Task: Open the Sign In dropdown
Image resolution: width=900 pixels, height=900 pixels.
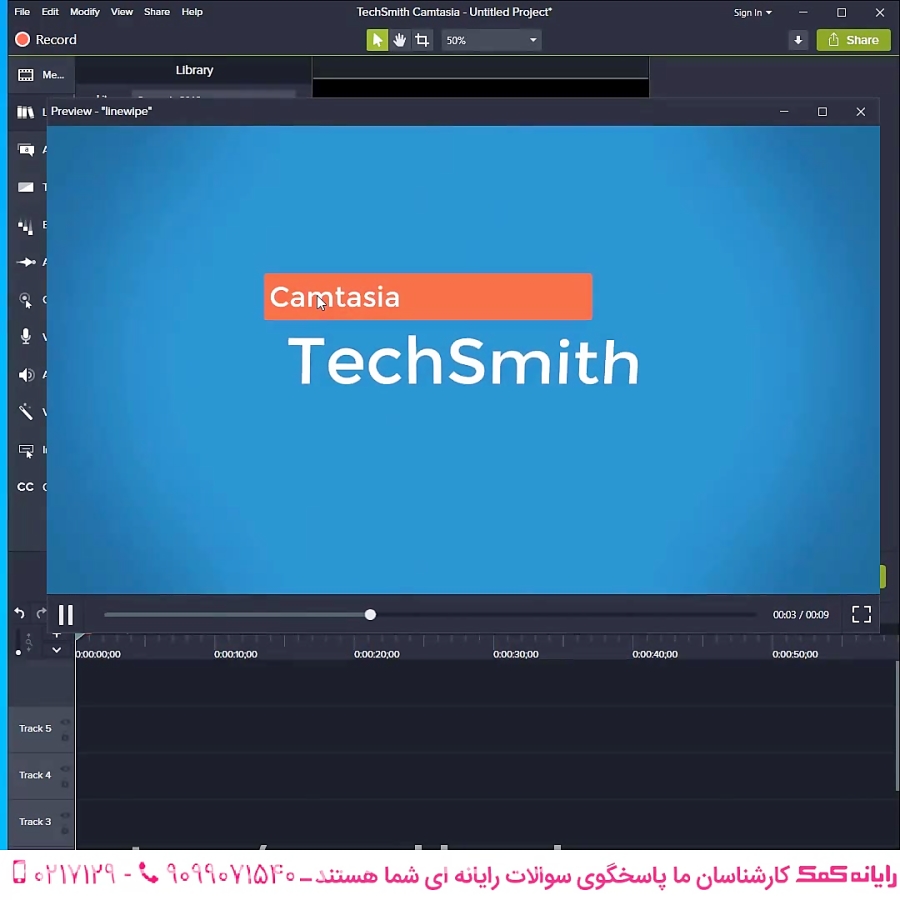Action: tap(750, 12)
